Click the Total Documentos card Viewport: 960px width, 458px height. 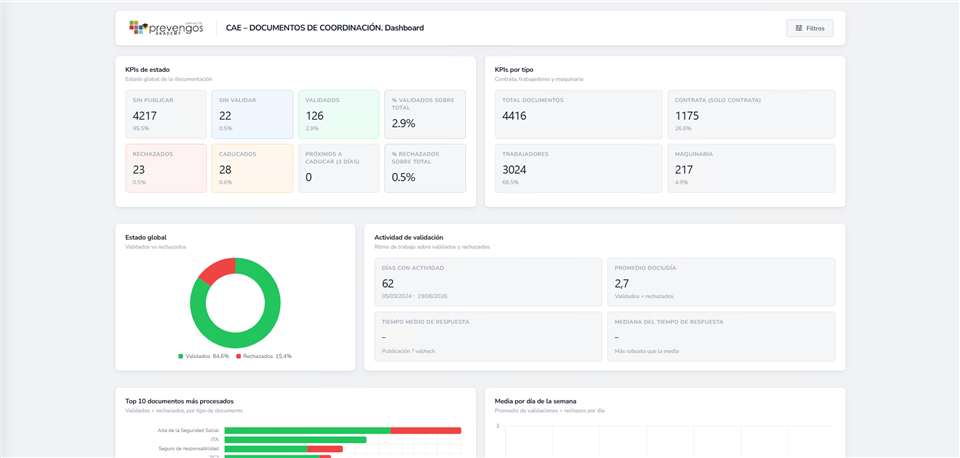coord(579,114)
